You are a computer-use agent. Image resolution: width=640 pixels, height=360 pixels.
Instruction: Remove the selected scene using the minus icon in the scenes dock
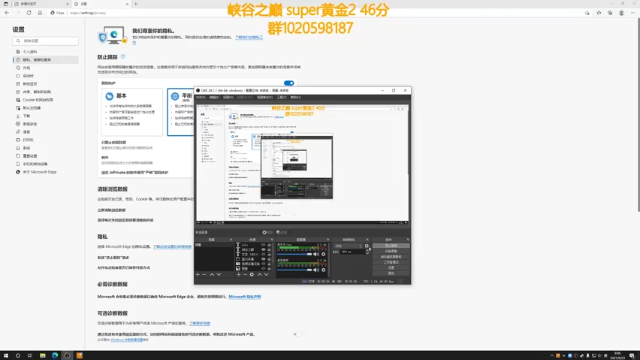pyautogui.click(x=204, y=275)
